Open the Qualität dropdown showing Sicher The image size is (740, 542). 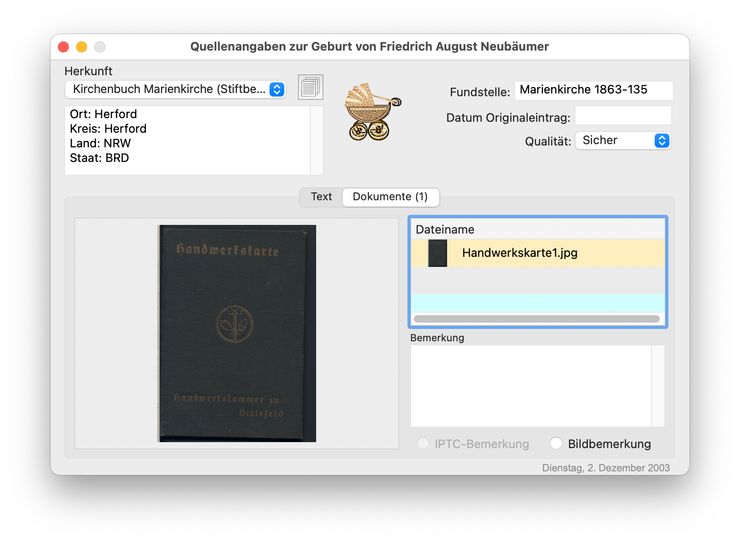tap(622, 141)
